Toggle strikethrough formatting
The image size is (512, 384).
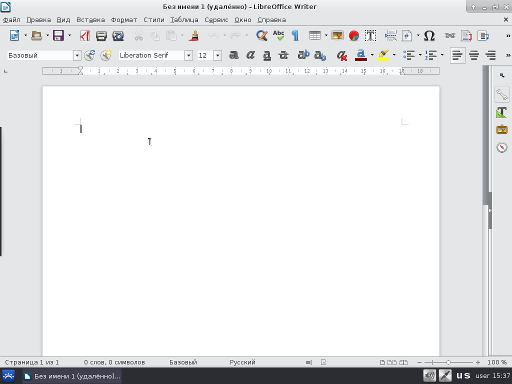click(283, 55)
